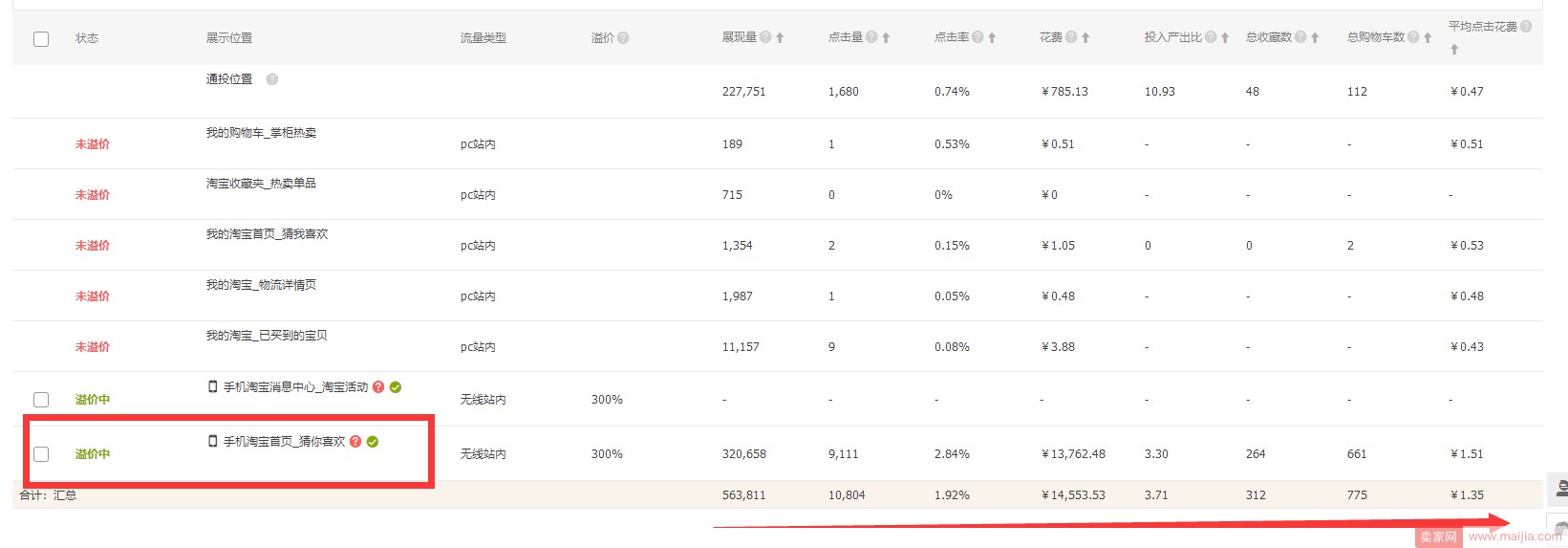The width and height of the screenshot is (1568, 548).
Task: Sort table by 点击量 arrow
Action: click(x=886, y=38)
